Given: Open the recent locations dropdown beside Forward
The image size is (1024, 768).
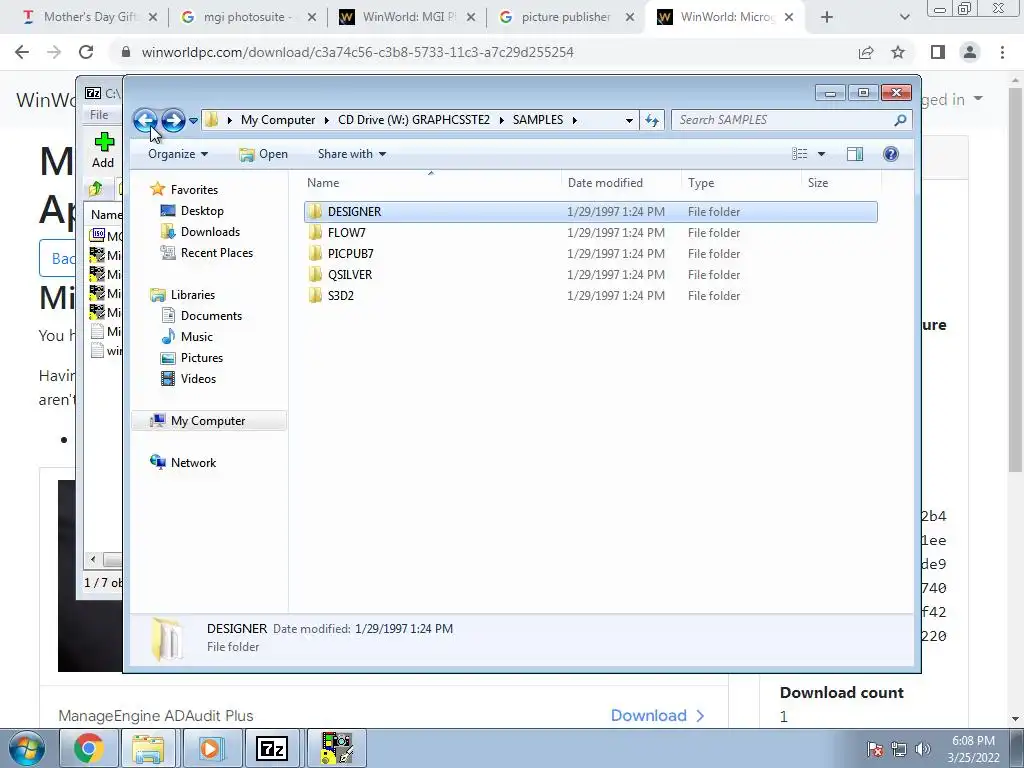Looking at the screenshot, I should pyautogui.click(x=193, y=121).
